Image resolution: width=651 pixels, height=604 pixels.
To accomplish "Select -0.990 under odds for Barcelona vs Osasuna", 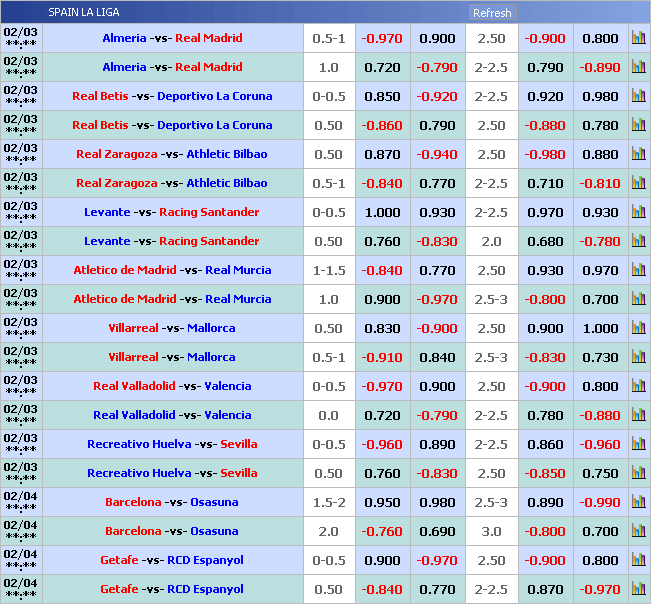I will [600, 502].
